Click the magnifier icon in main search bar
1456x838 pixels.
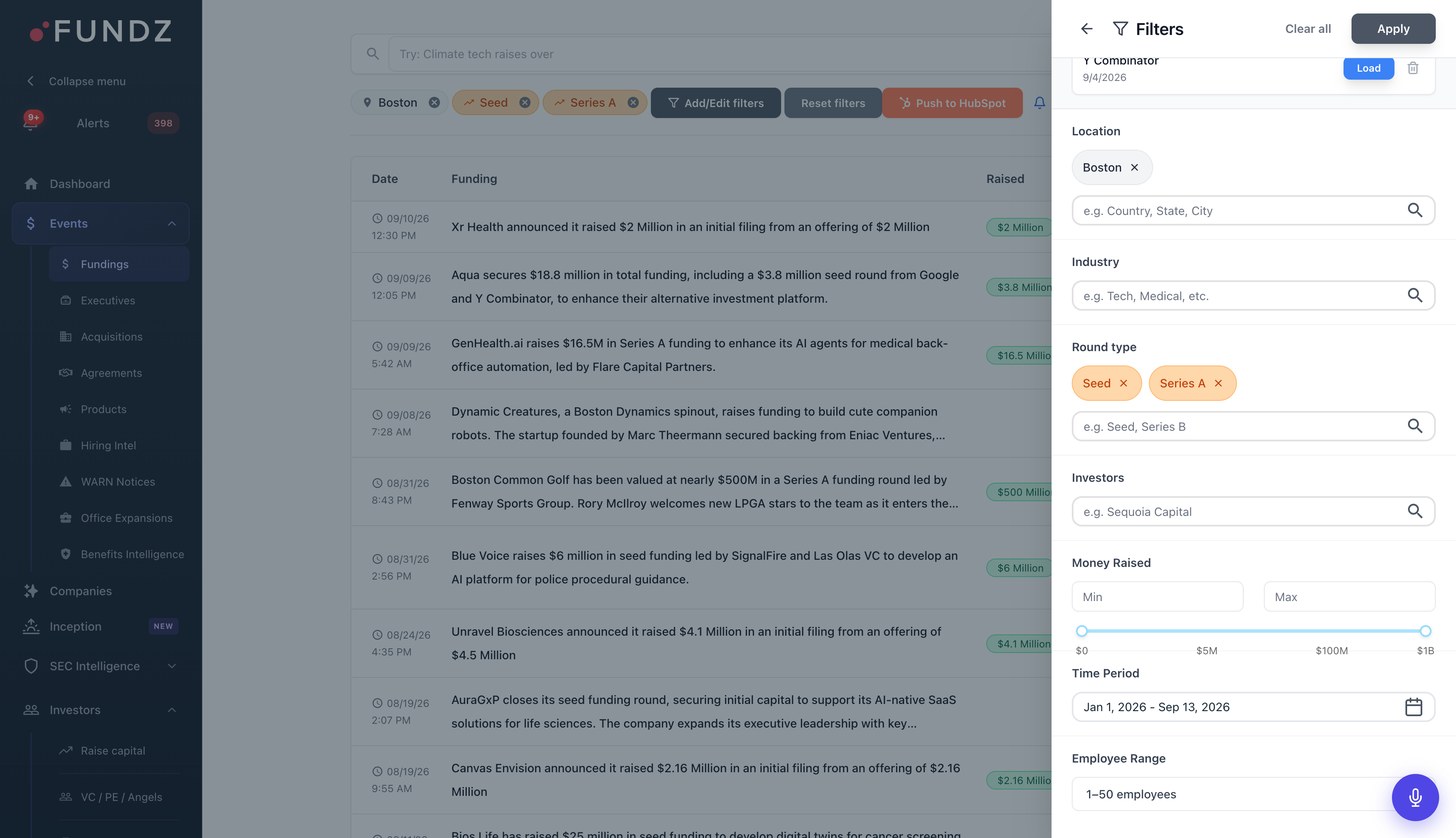(x=372, y=54)
